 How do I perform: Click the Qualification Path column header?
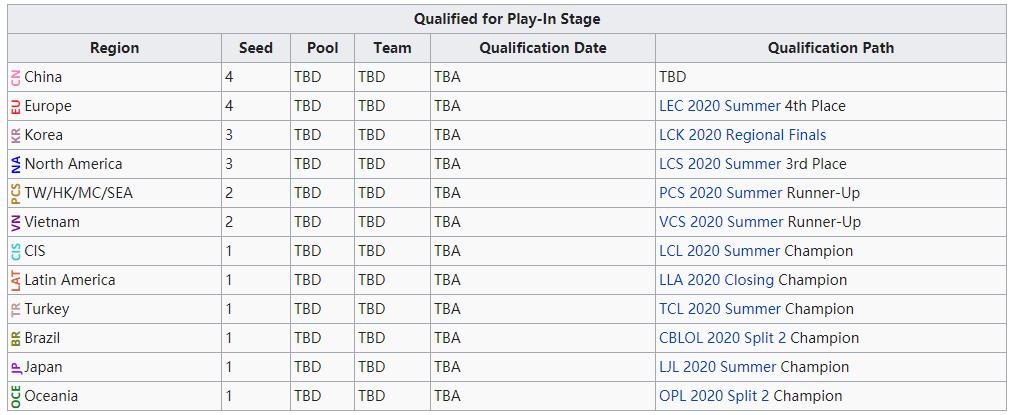coord(830,48)
